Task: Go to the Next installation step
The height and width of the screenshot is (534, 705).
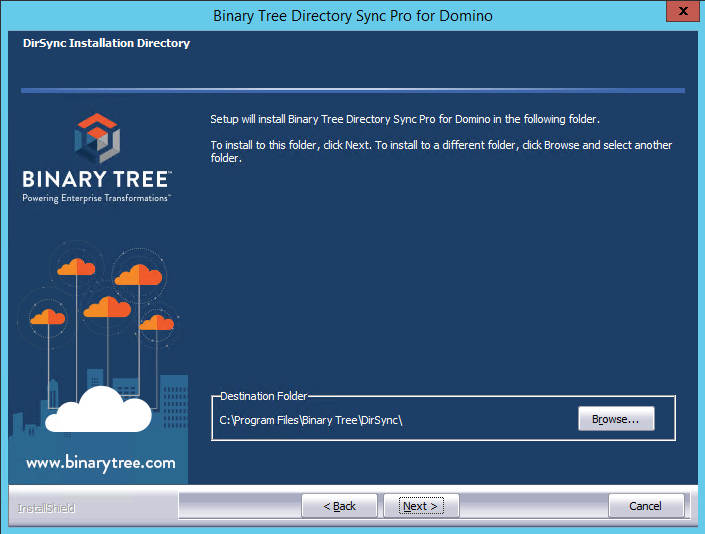Action: 421,506
